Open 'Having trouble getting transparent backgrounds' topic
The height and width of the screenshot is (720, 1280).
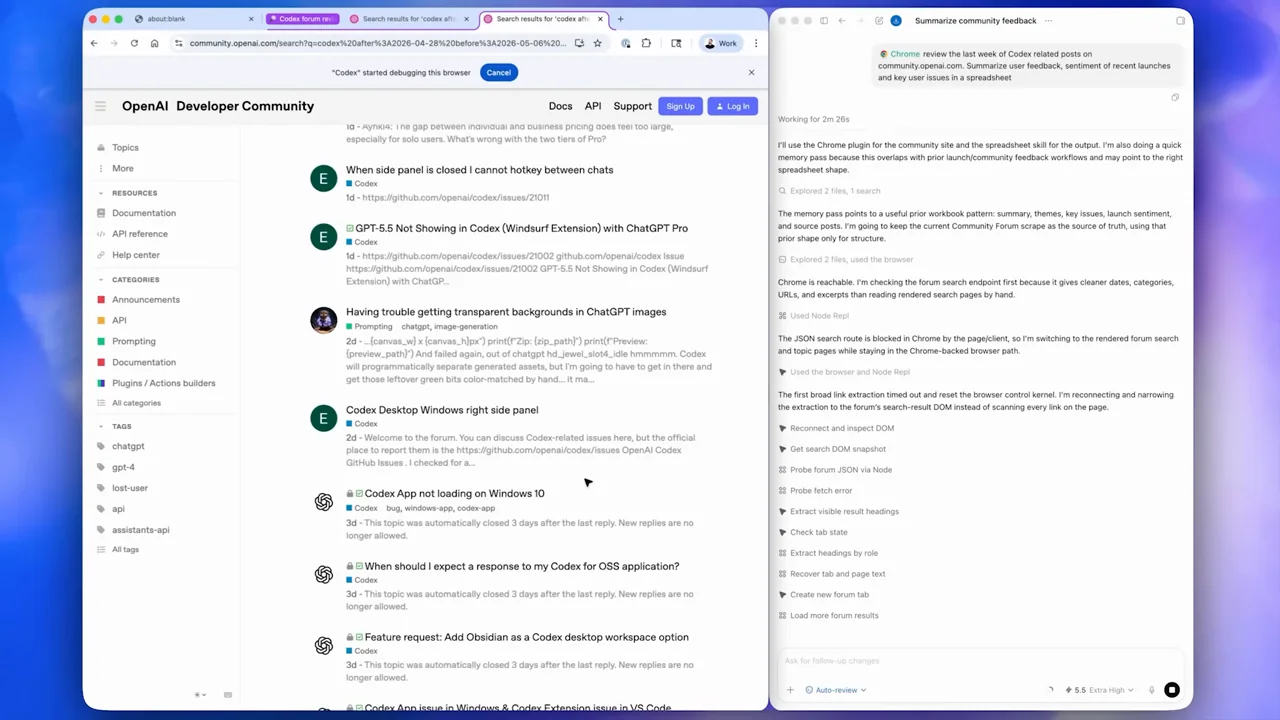pyautogui.click(x=506, y=312)
